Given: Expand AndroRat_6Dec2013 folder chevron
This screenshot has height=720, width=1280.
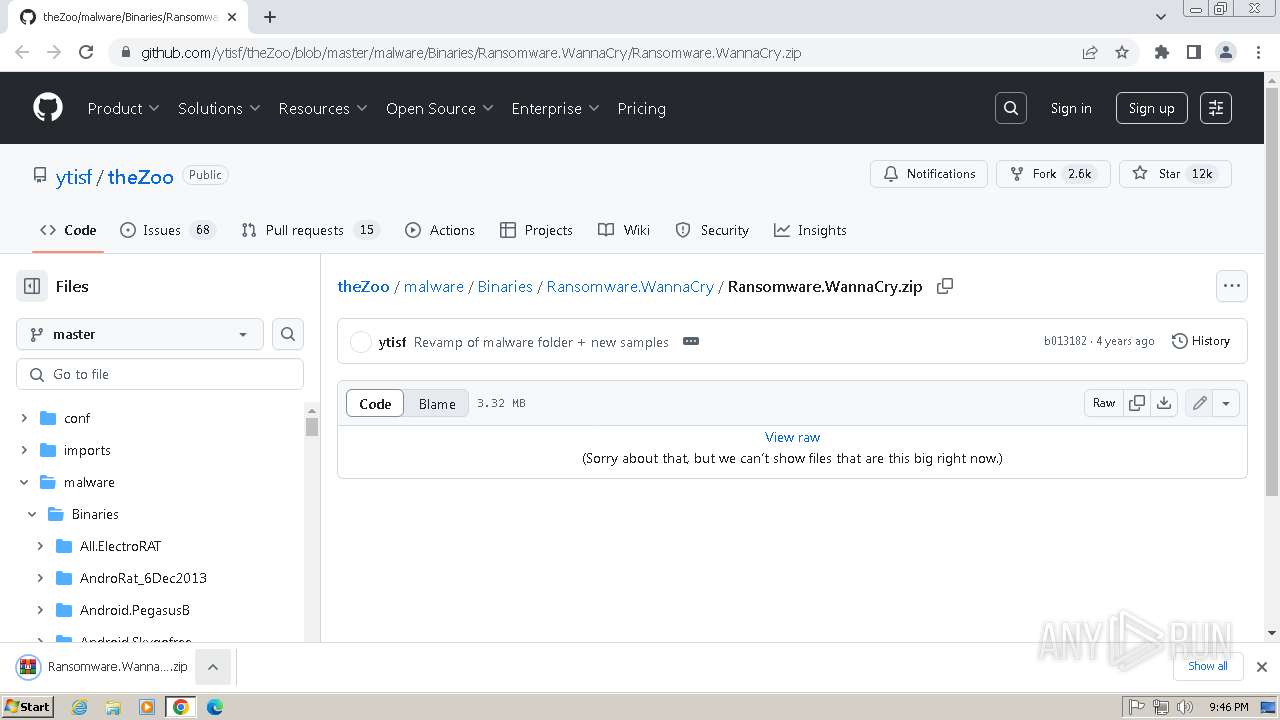Looking at the screenshot, I should click(40, 578).
